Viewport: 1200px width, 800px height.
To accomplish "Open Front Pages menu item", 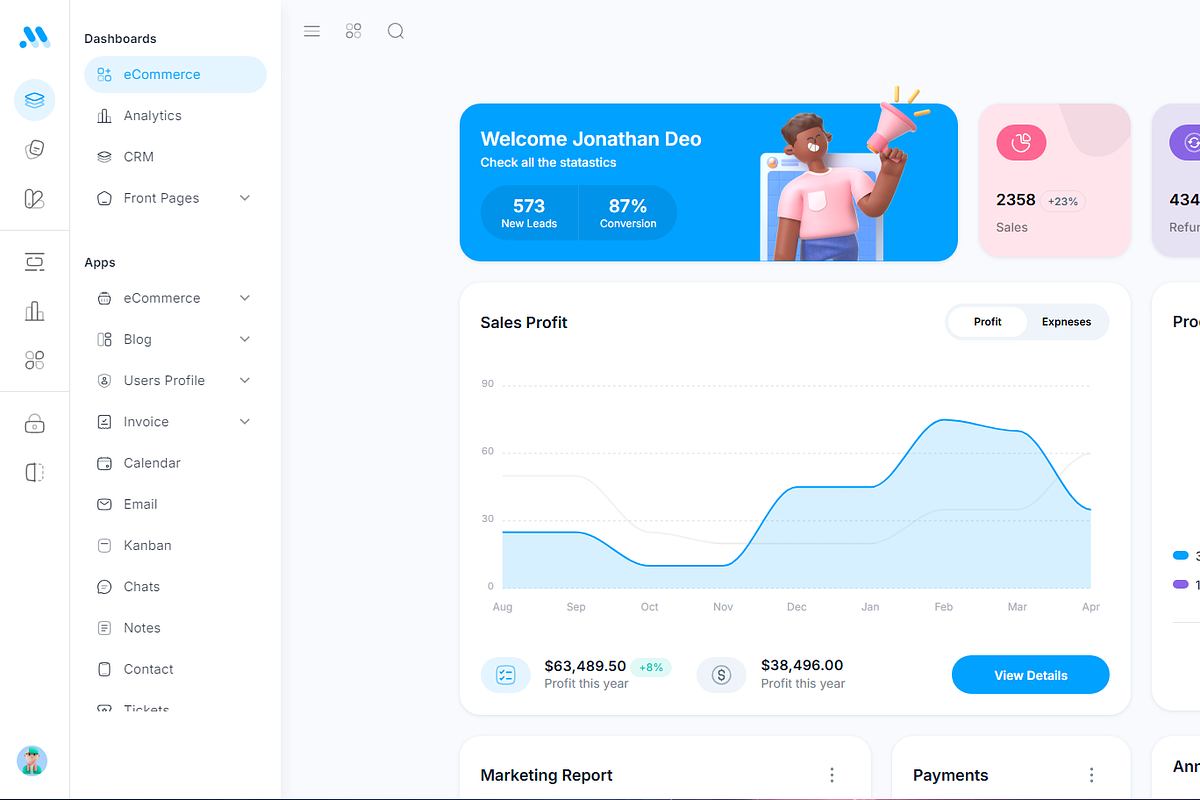I will (x=176, y=198).
